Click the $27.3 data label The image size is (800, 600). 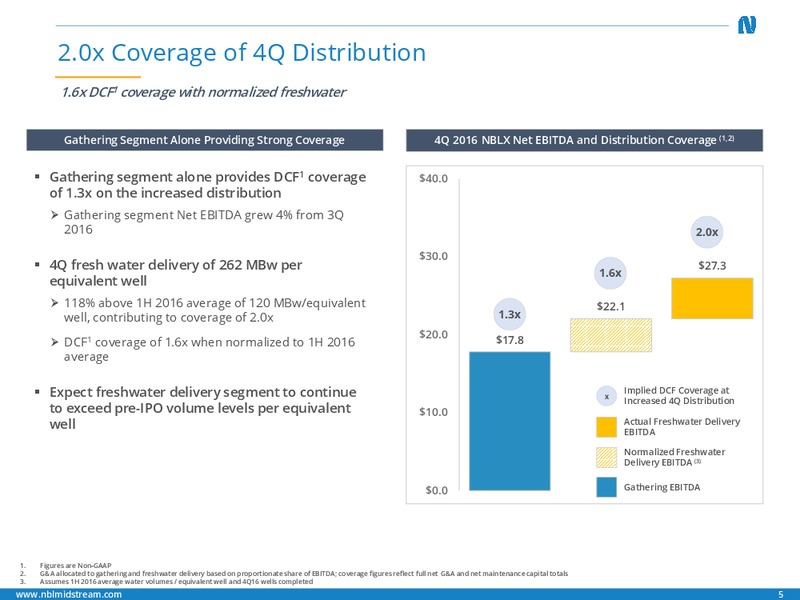[x=712, y=266]
